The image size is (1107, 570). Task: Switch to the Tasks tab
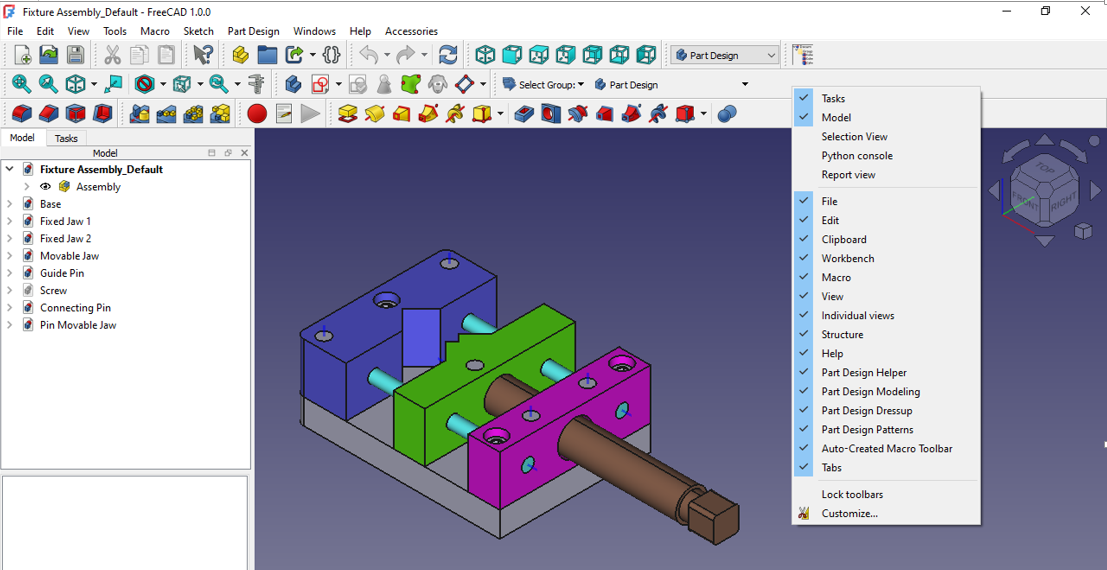tap(66, 138)
